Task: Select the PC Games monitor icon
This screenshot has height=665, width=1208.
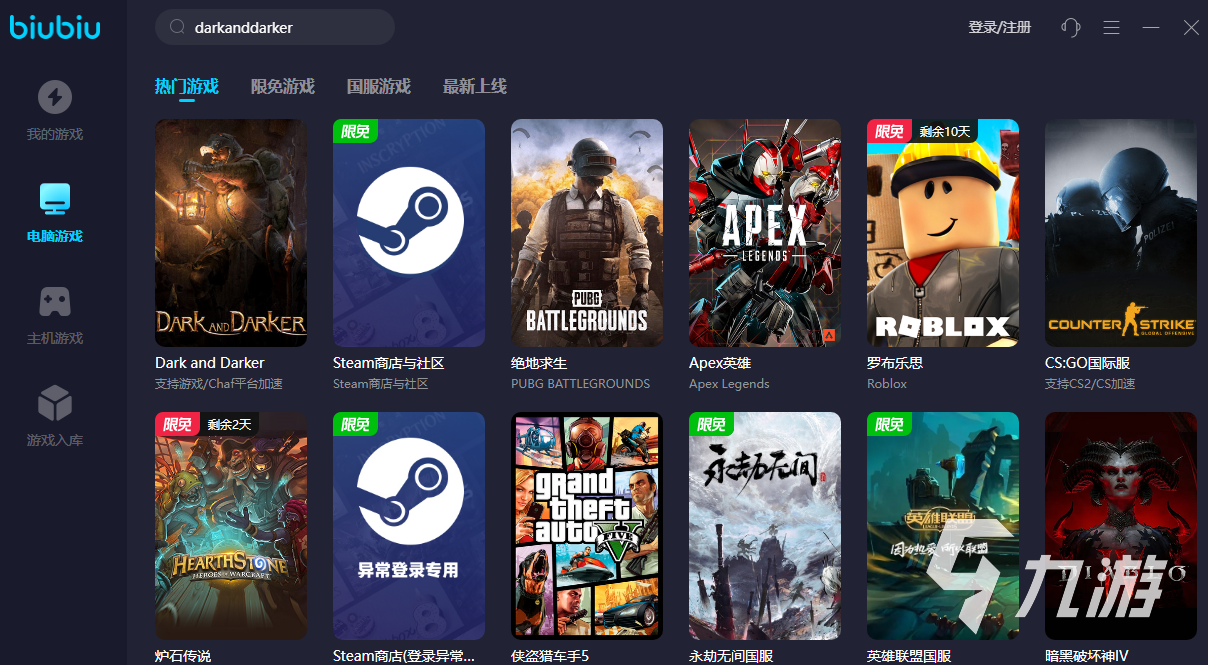Action: point(54,199)
